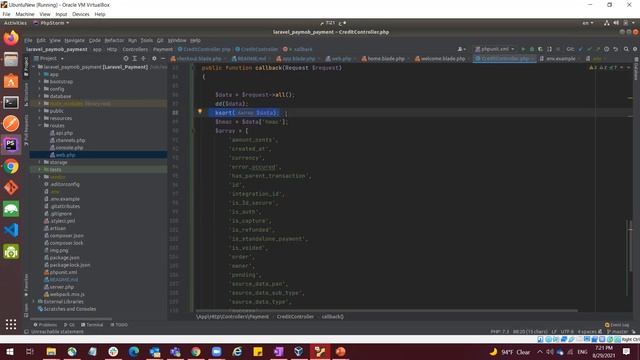Open the VirtualBox Devices menu
The image size is (640, 360).
[80, 14]
